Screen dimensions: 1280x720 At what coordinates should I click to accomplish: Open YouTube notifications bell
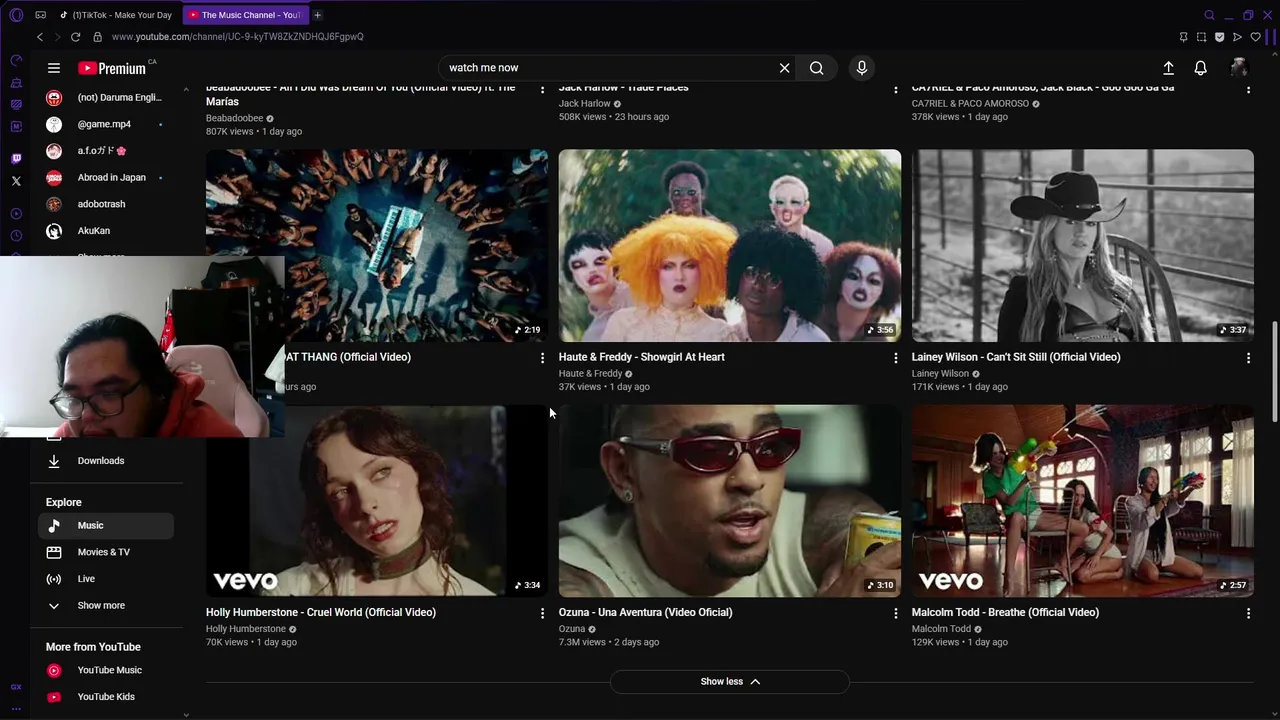point(1200,68)
